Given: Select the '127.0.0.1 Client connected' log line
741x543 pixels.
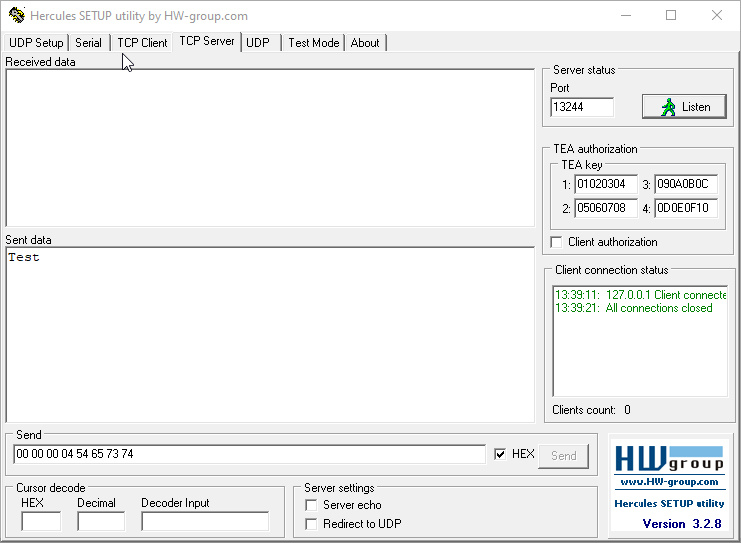Looking at the screenshot, I should pyautogui.click(x=641, y=295).
